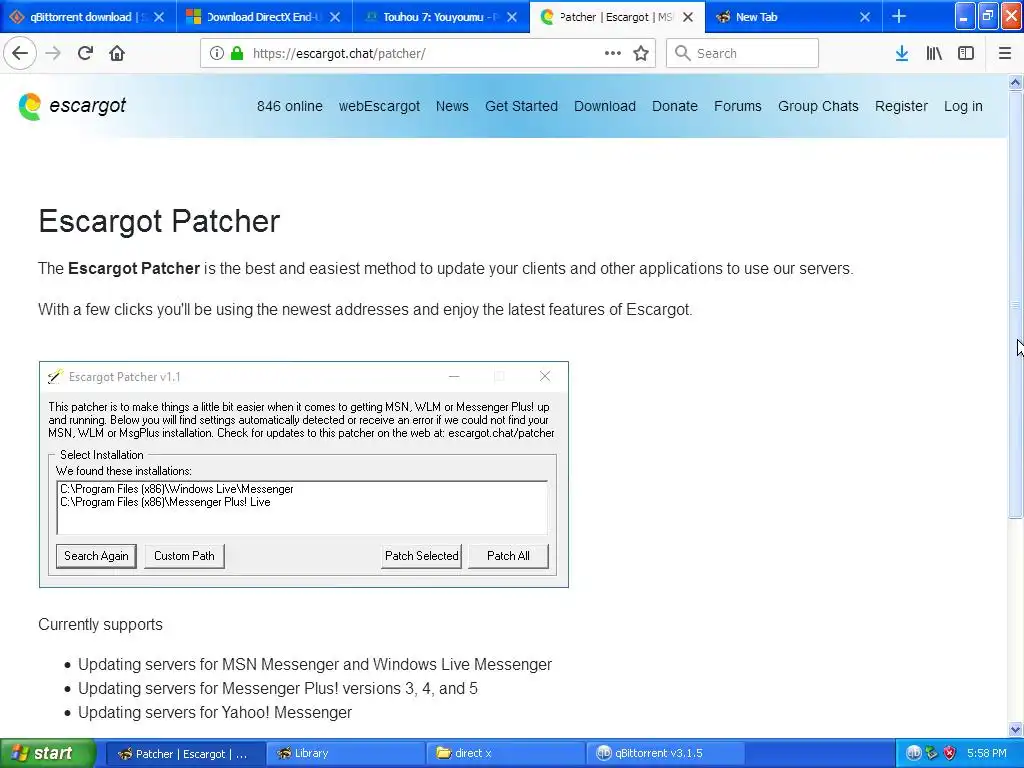
Task: Select the Library taskbar button
Action: click(x=346, y=753)
